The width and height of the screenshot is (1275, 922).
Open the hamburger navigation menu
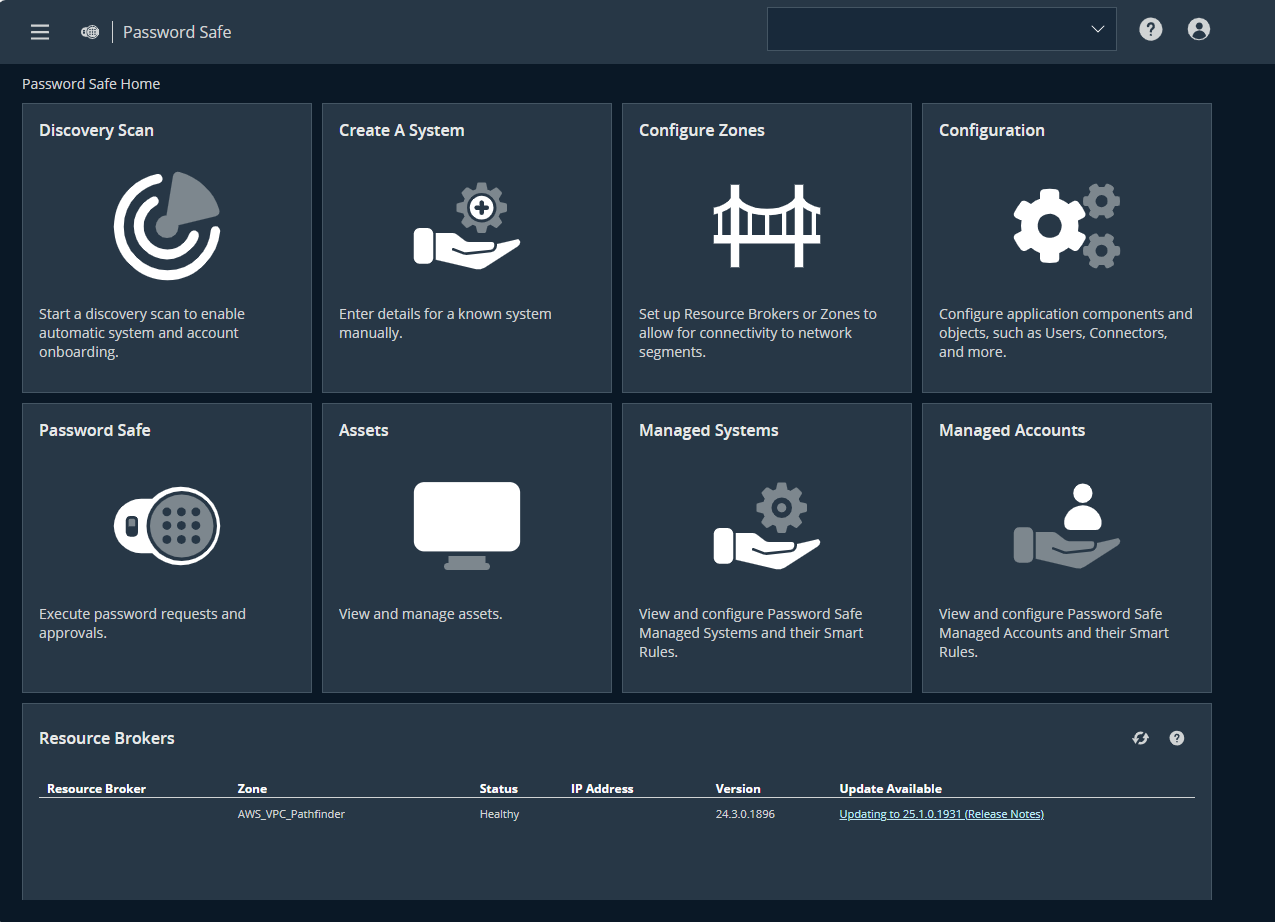(39, 31)
